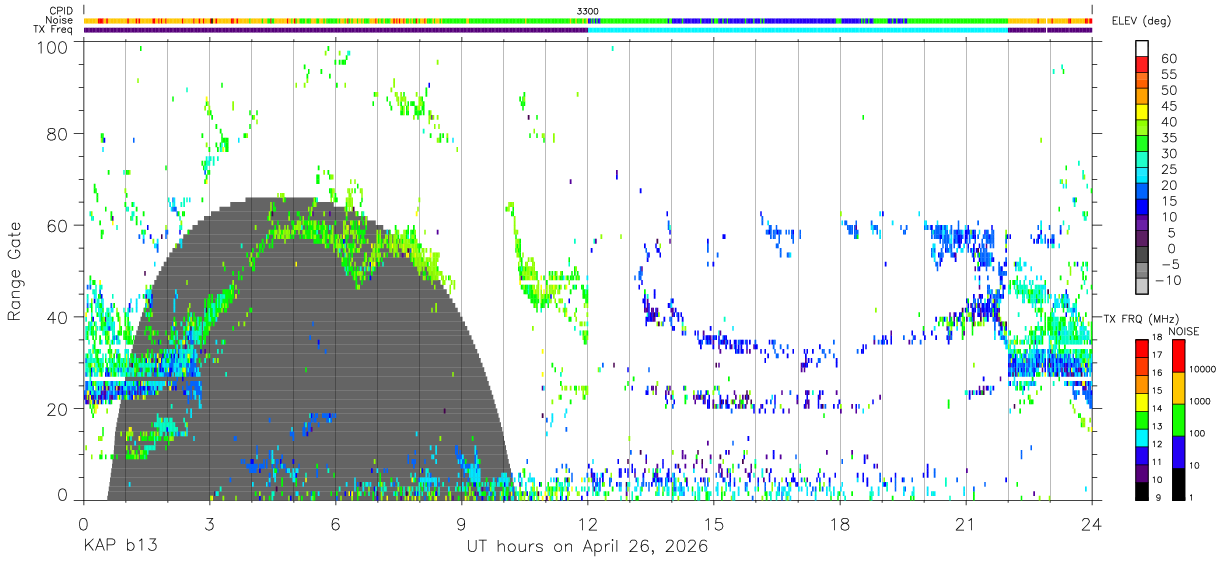Click the 20 tick on Range Gate axis
Viewport: 1228px width, 567px height.
click(57, 410)
